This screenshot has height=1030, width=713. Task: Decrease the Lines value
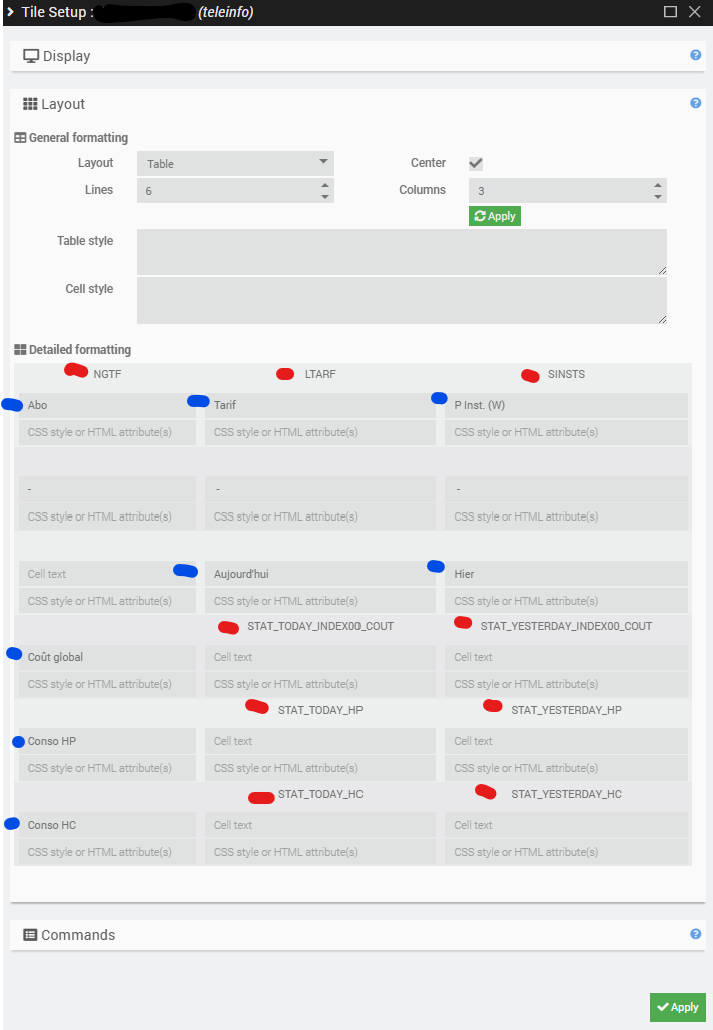[325, 196]
